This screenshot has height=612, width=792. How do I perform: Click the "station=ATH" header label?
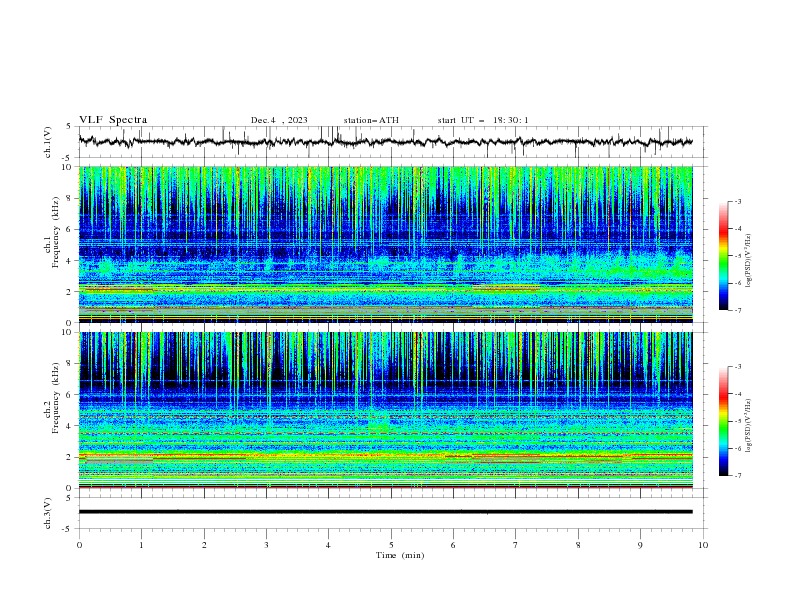point(371,120)
